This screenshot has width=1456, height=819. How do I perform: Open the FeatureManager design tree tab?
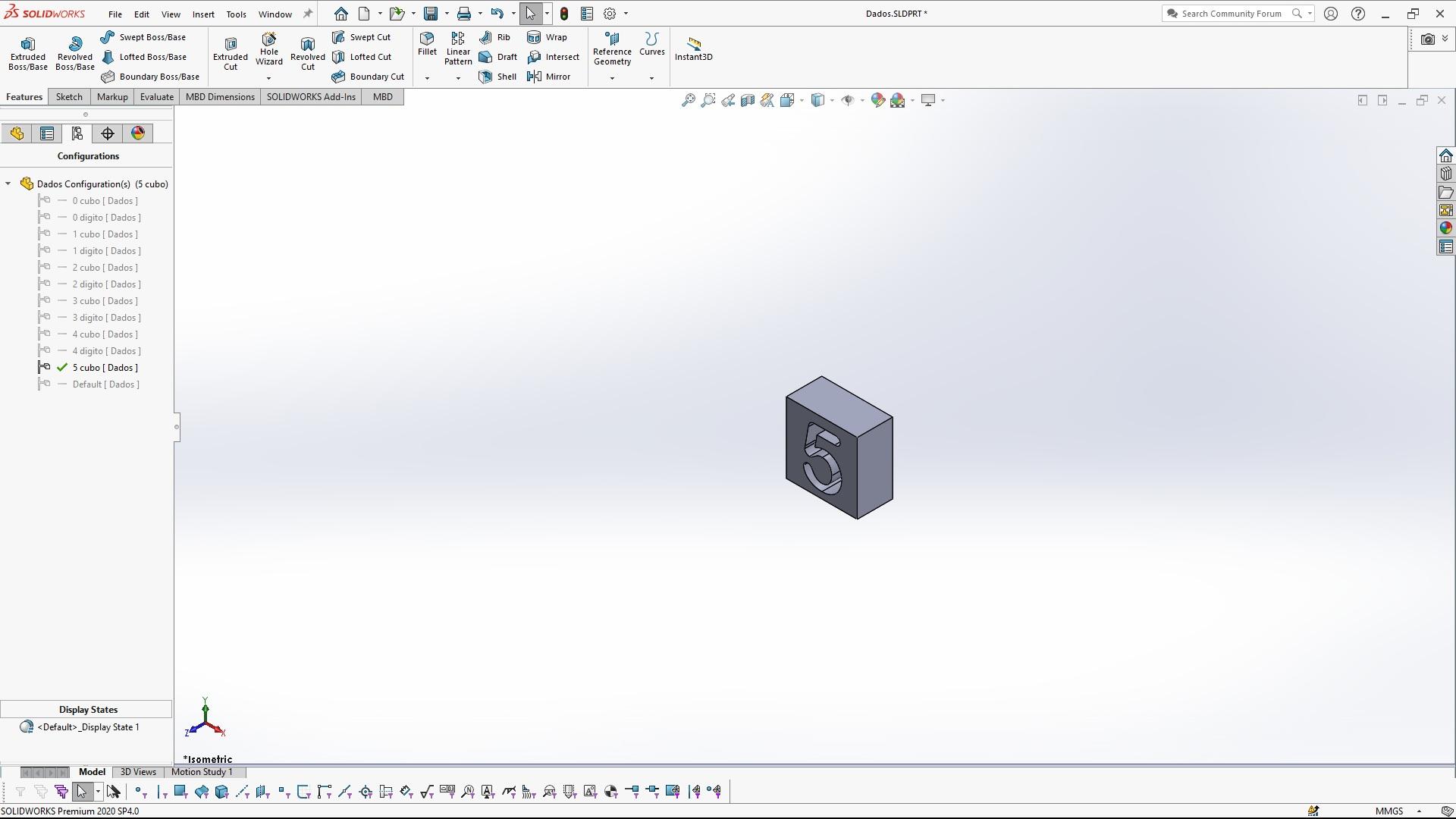tap(17, 133)
